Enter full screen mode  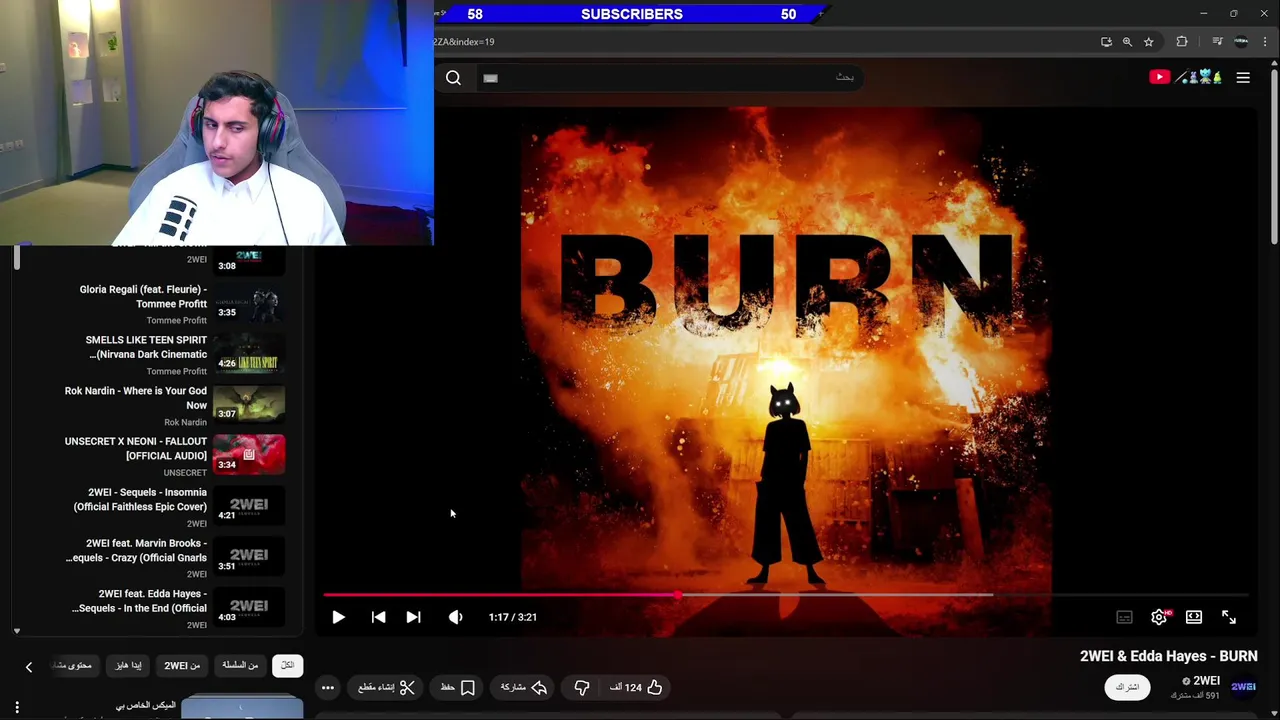point(1229,617)
